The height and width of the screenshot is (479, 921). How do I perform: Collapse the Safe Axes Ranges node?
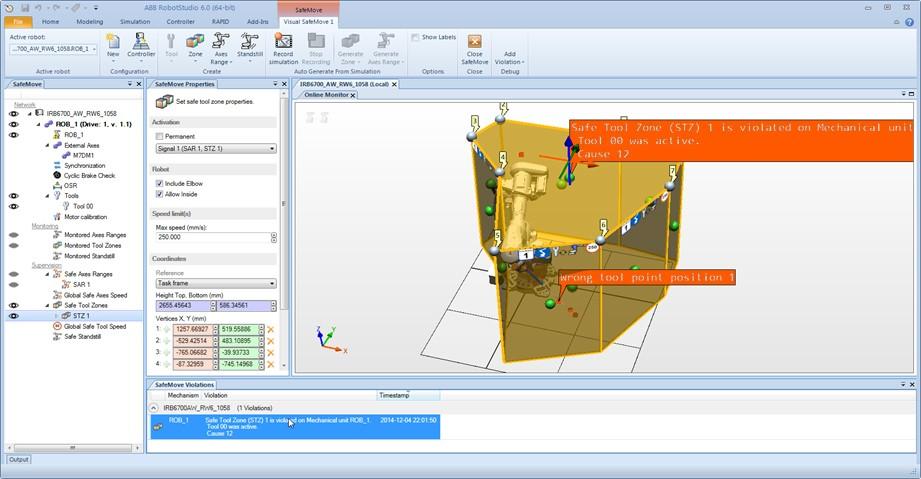pos(48,274)
